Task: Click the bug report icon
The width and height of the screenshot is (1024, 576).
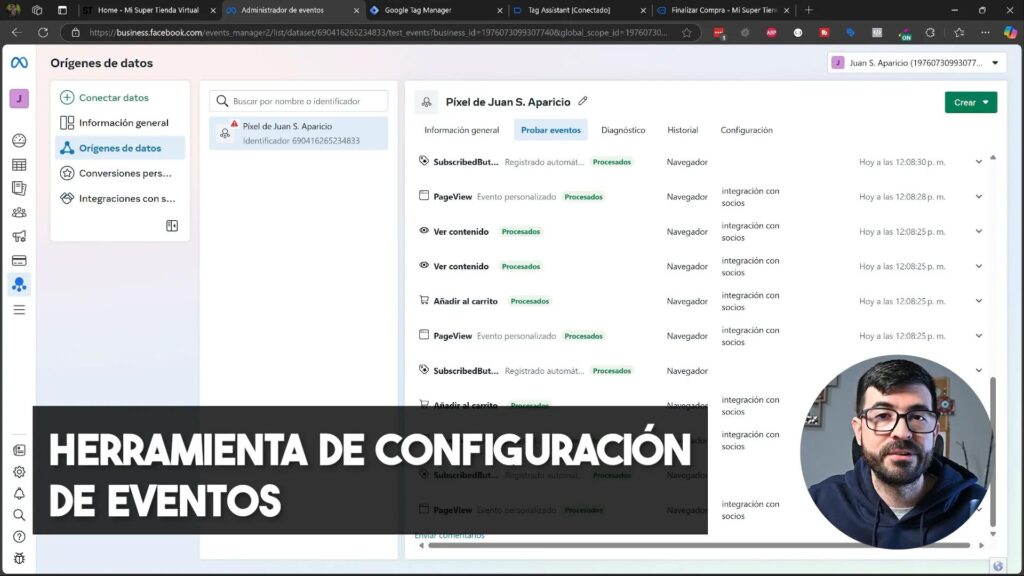Action: 19,558
